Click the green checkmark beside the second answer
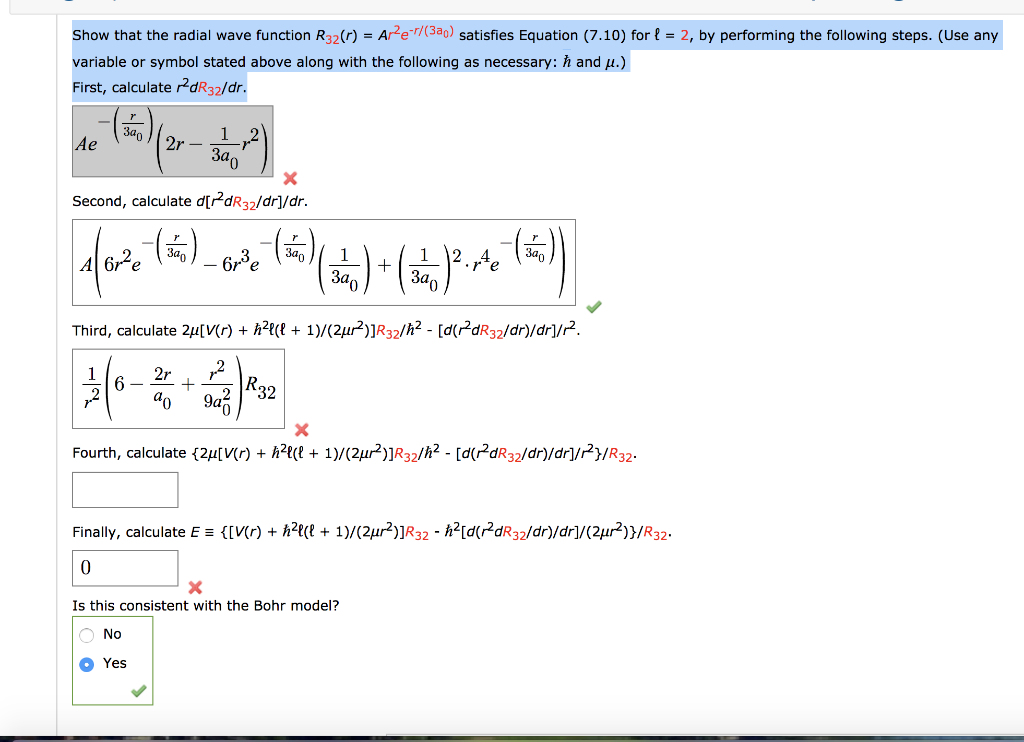1024x742 pixels. click(x=593, y=308)
